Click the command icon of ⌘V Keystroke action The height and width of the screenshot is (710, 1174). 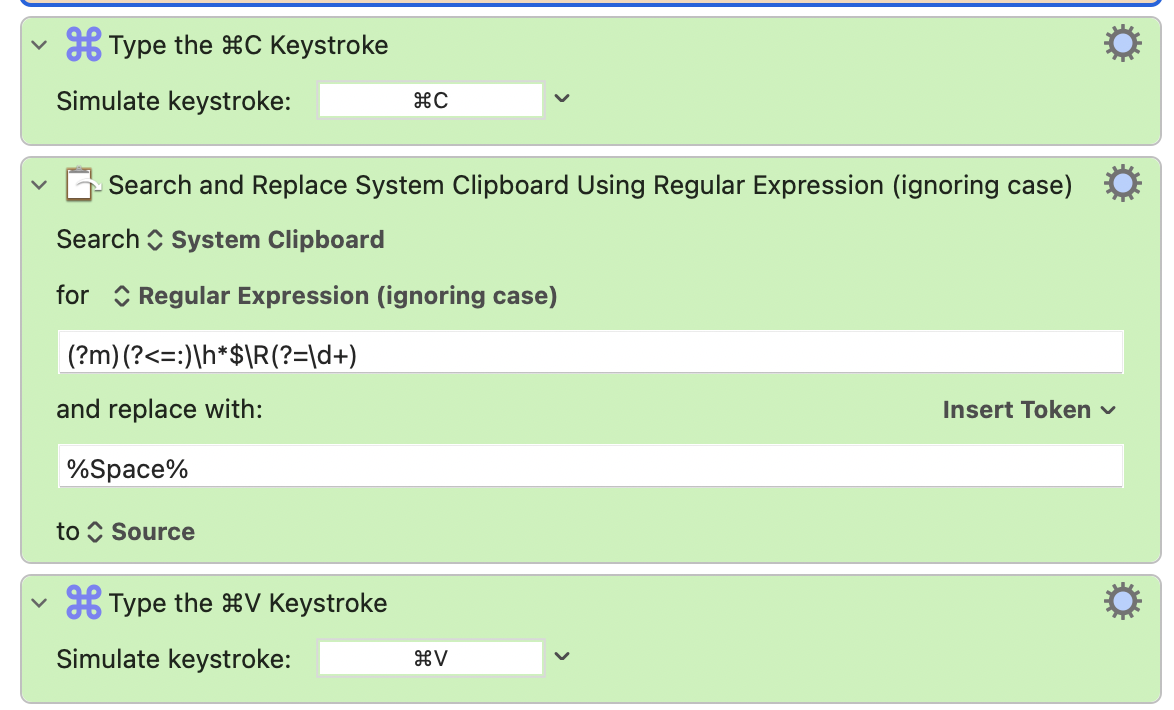tap(83, 602)
